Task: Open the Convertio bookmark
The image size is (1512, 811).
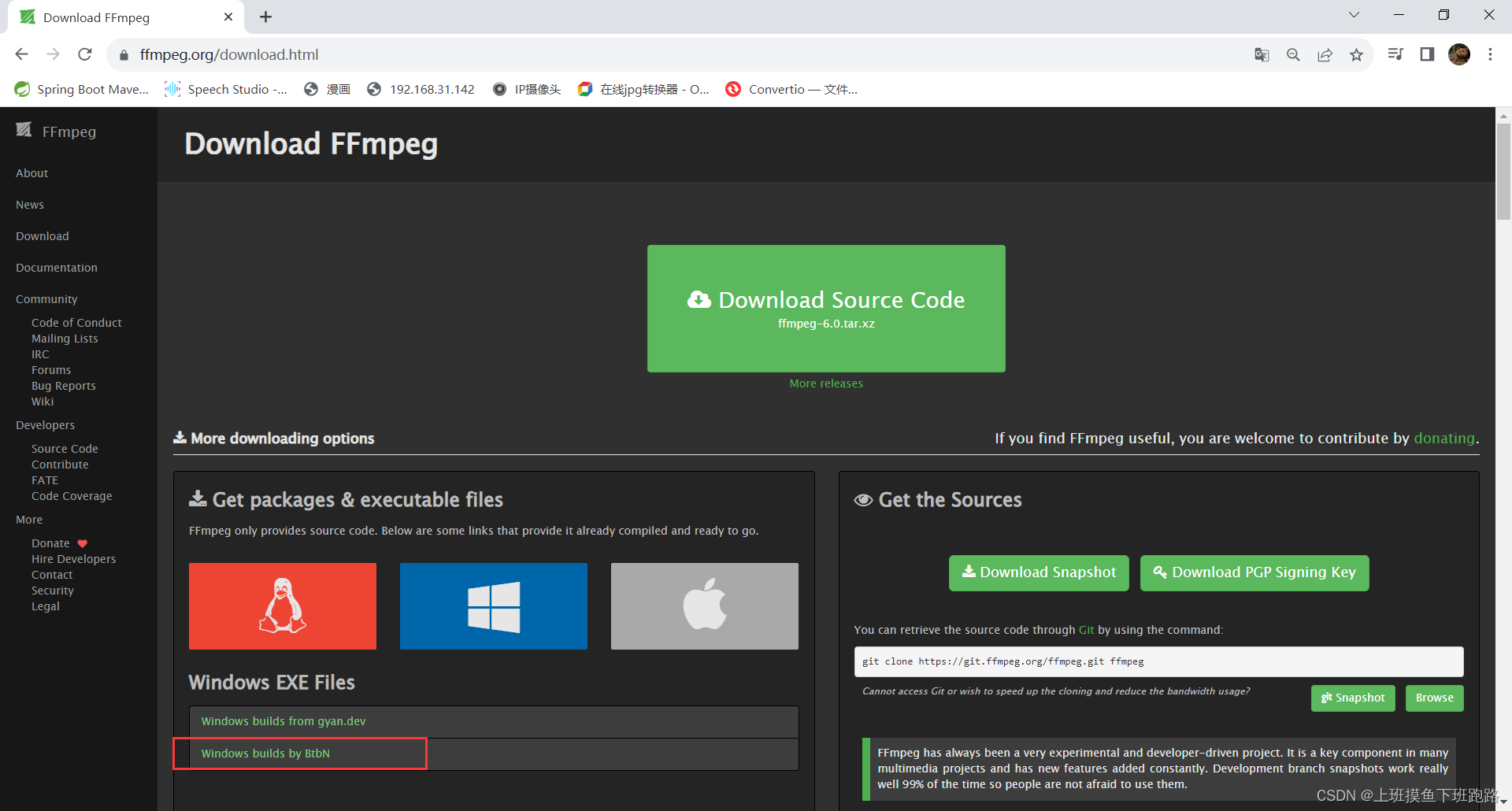Action: 792,89
